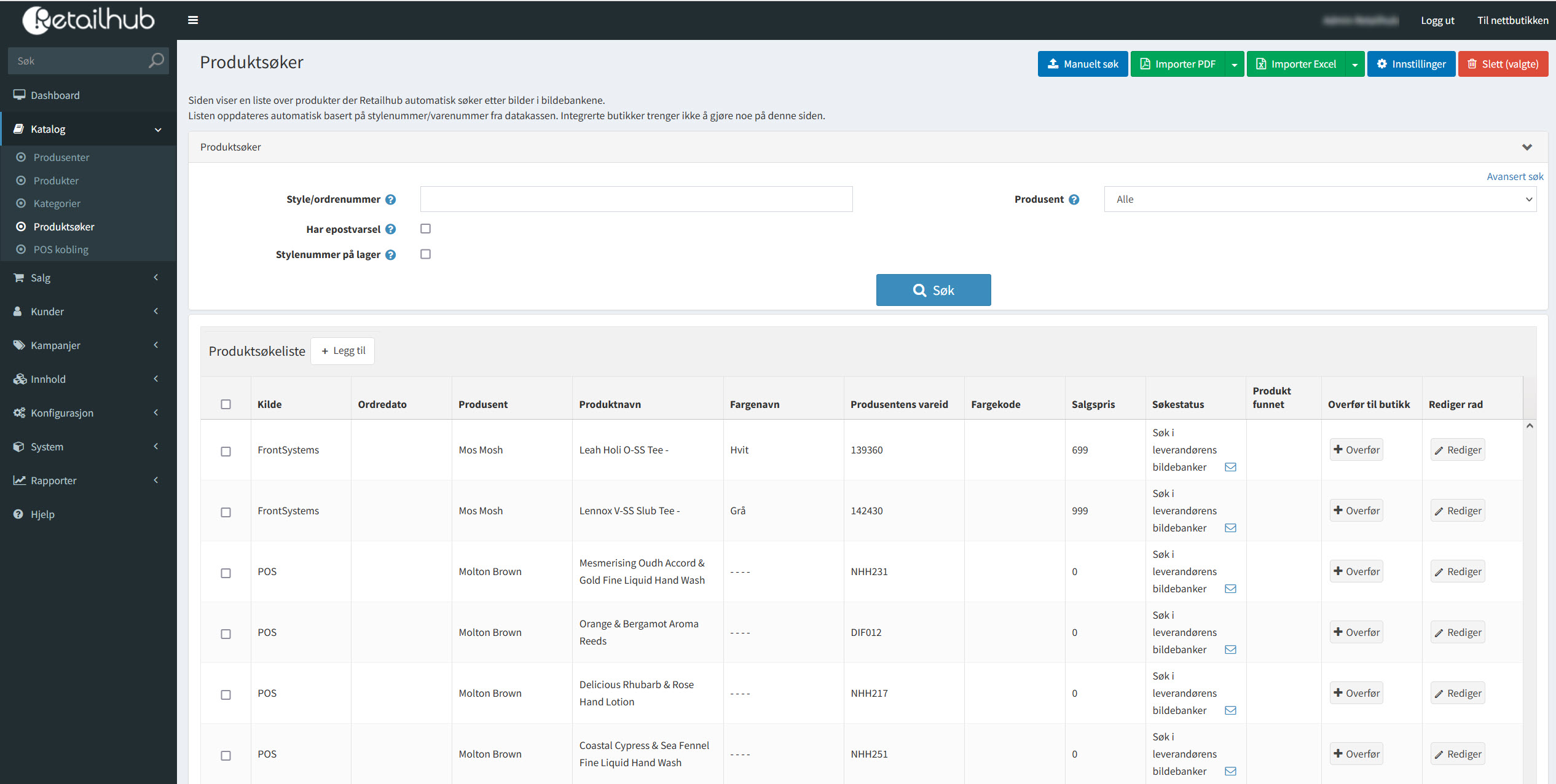Image resolution: width=1556 pixels, height=784 pixels.
Task: Expand the Rapporter sidebar section
Action: point(88,480)
